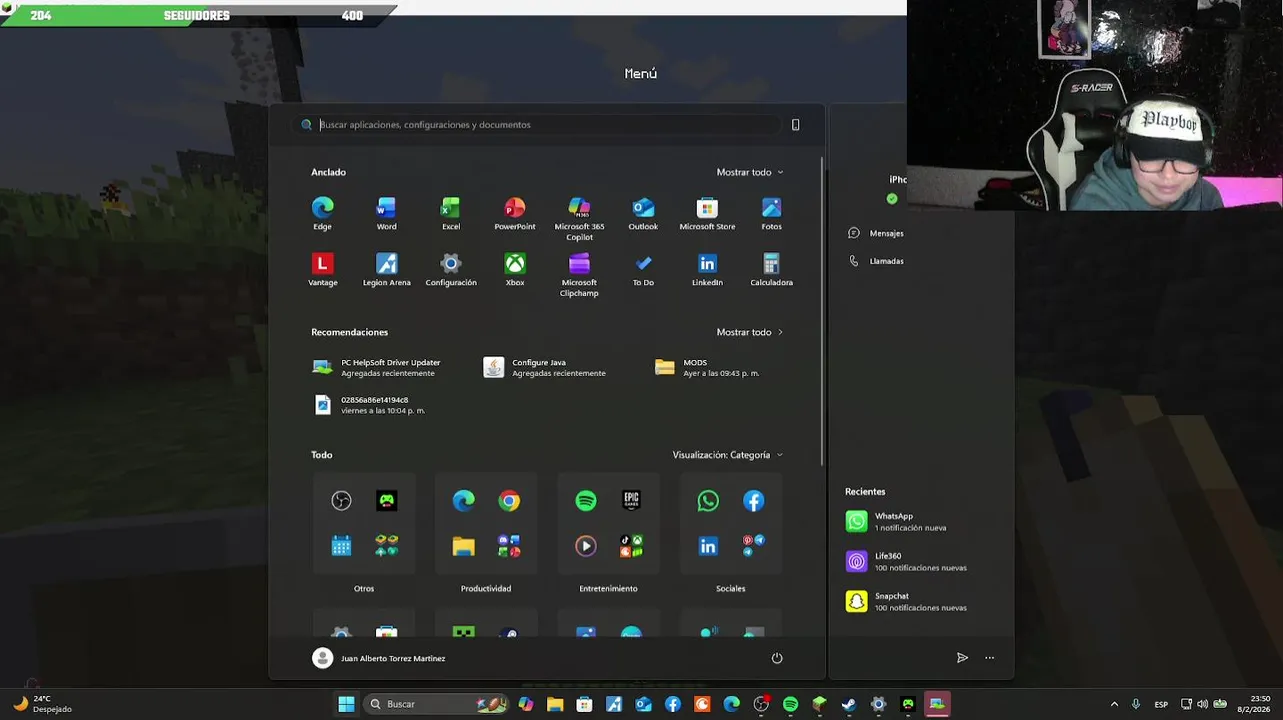This screenshot has height=720, width=1283.
Task: Click the Start menu scrollbar
Action: click(x=821, y=310)
